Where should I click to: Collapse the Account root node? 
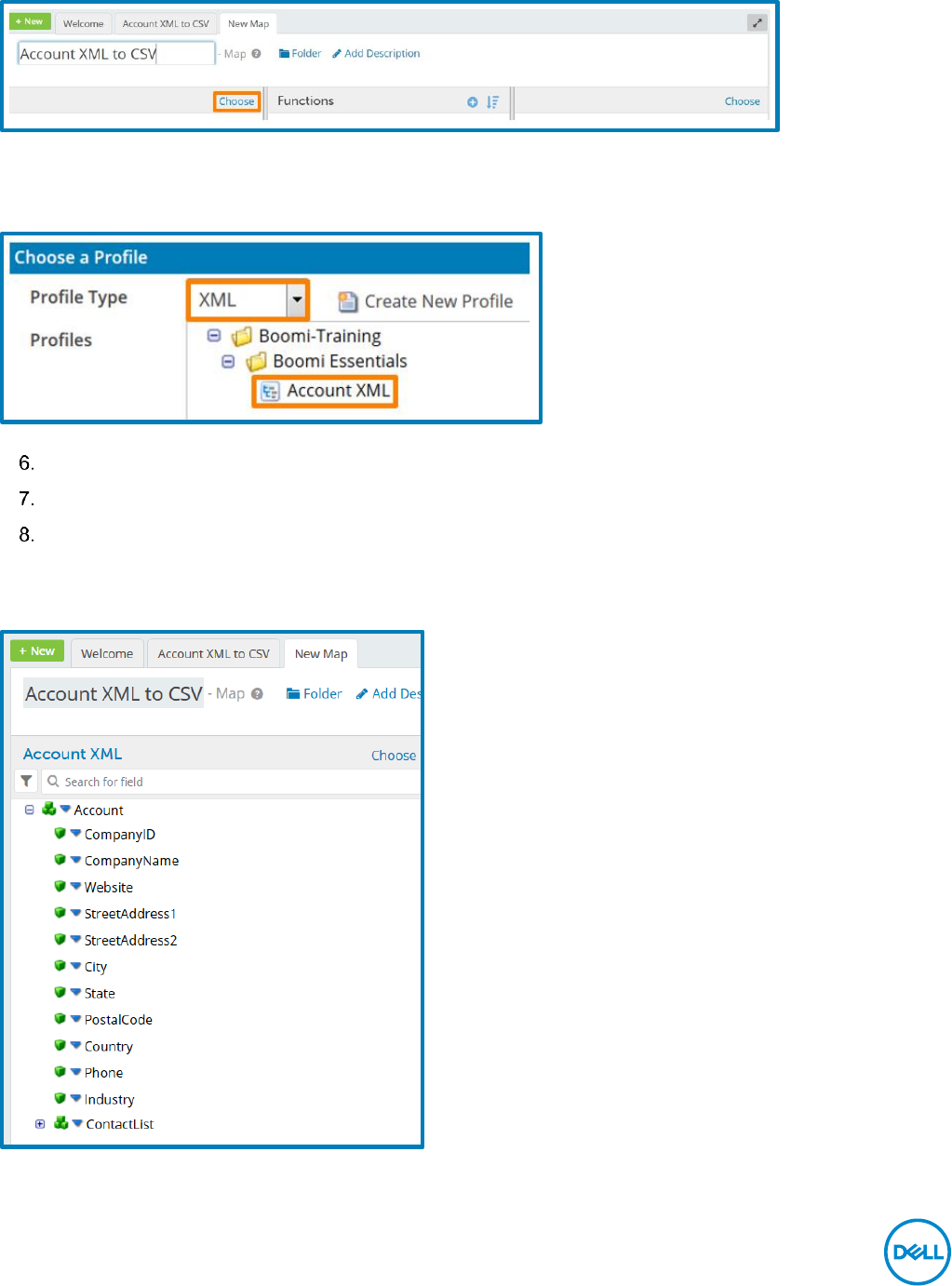(30, 810)
